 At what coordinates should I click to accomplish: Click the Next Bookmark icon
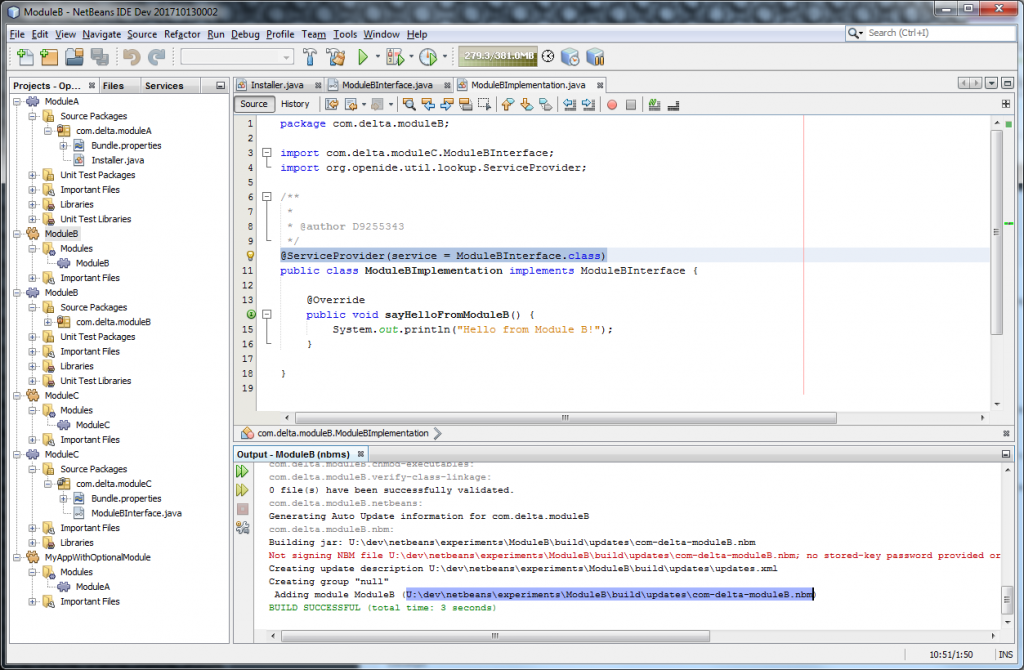tap(526, 104)
